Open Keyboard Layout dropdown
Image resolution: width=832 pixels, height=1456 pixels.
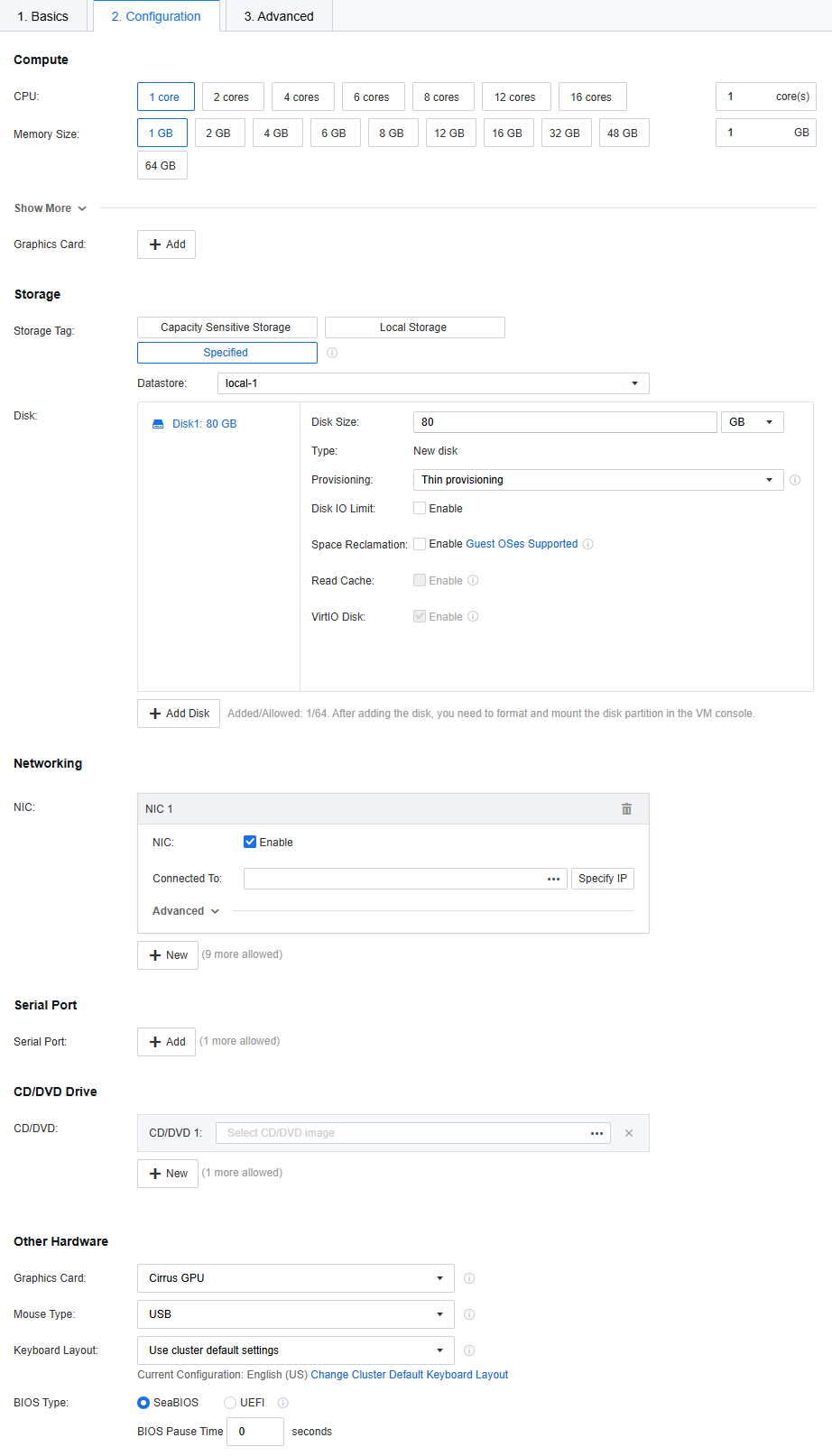(296, 1350)
